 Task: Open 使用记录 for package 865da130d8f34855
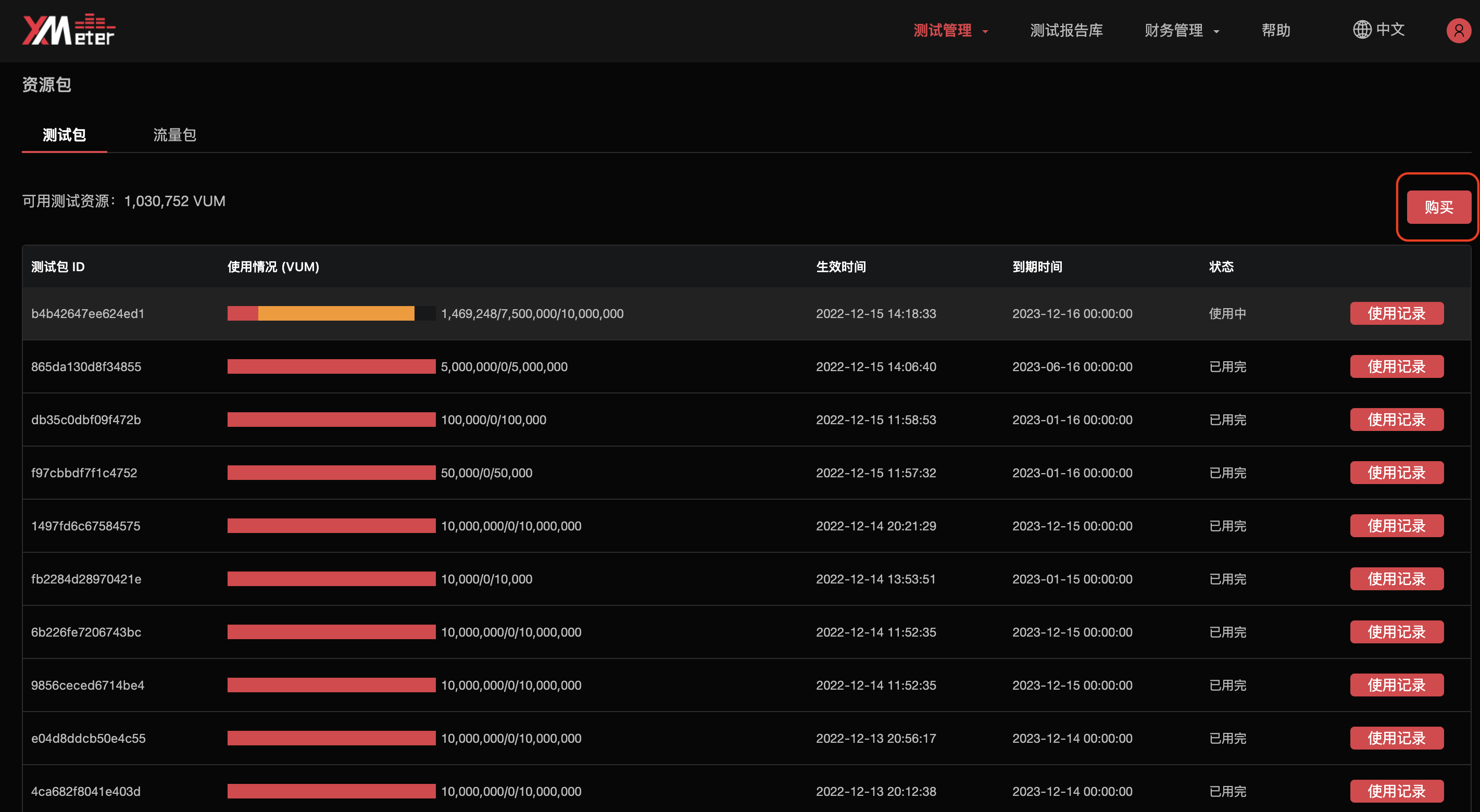click(1396, 366)
